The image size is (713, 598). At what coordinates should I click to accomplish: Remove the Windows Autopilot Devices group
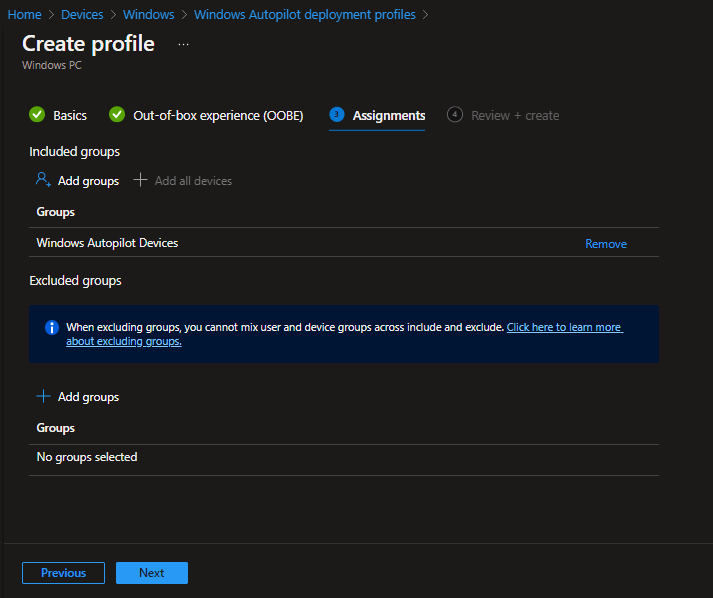606,244
